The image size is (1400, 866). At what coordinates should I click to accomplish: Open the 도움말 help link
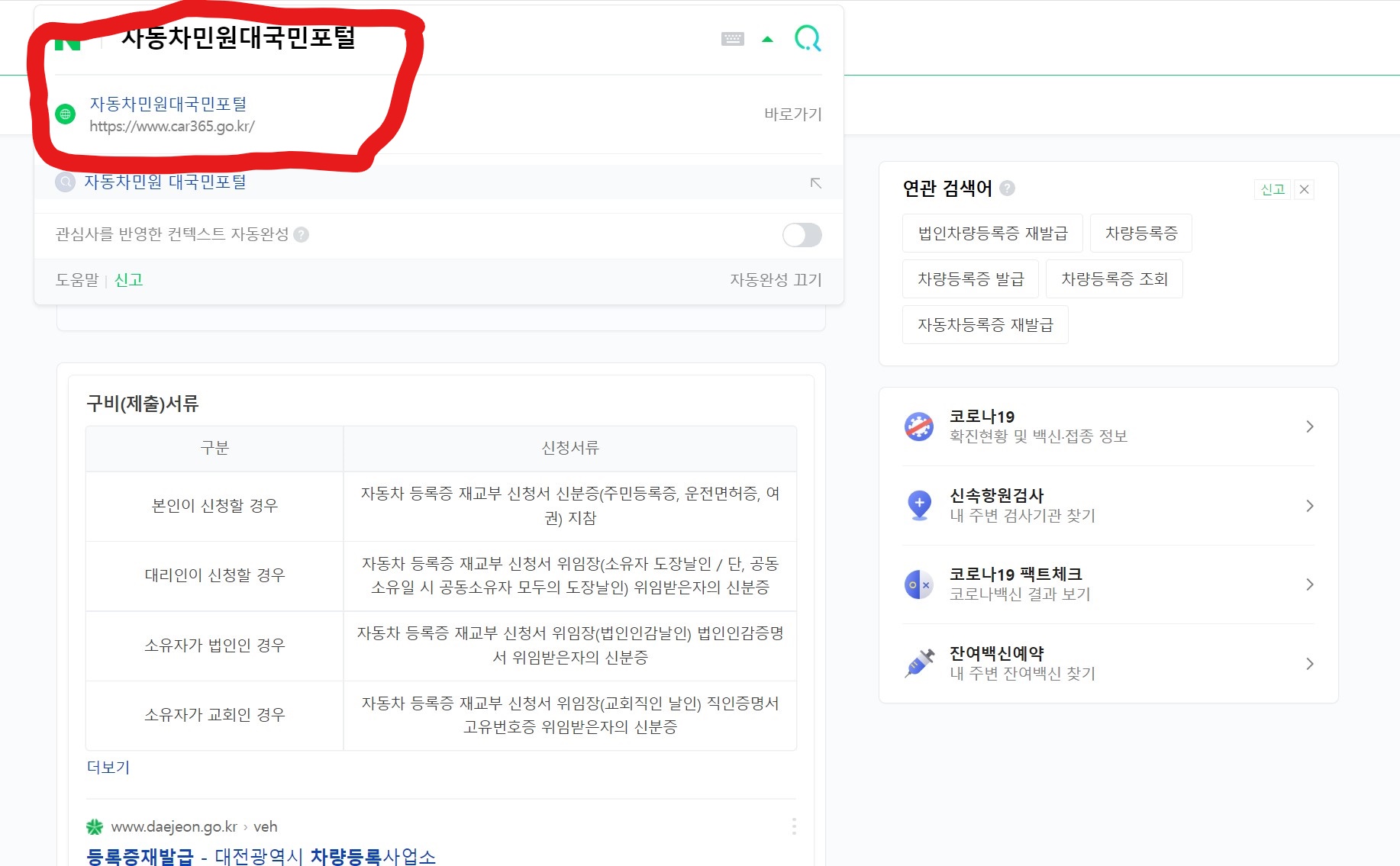[x=77, y=280]
